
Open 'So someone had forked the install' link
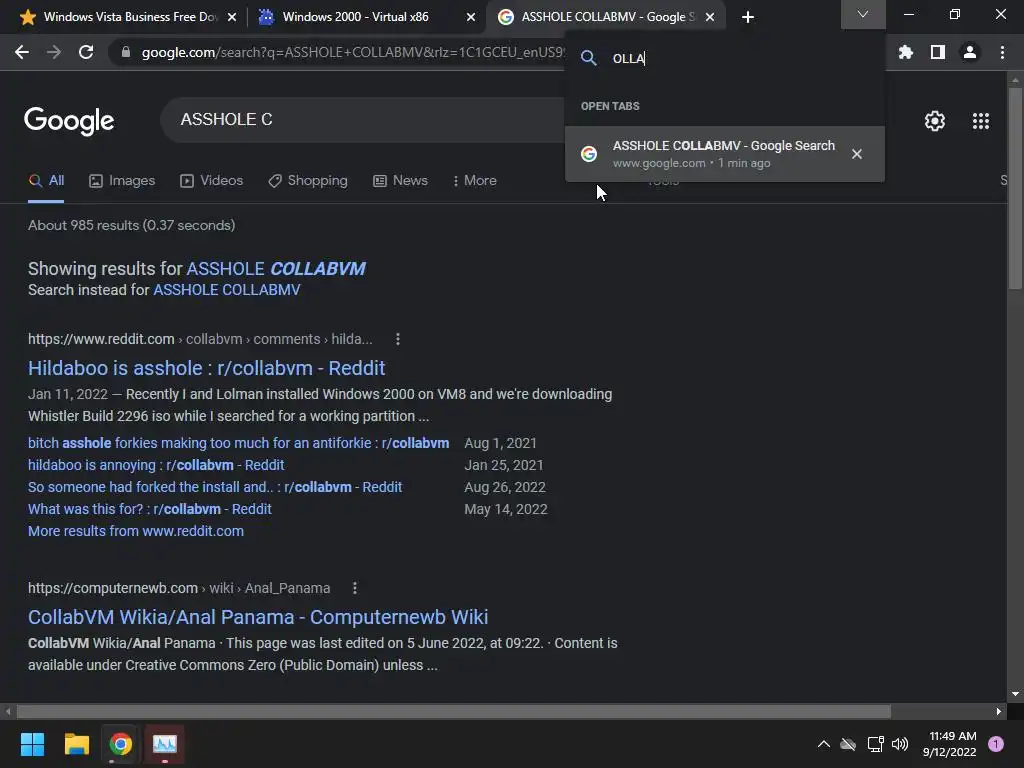(215, 487)
